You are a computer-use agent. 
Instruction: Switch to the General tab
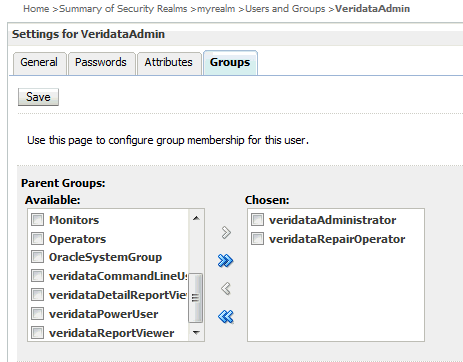(39, 62)
